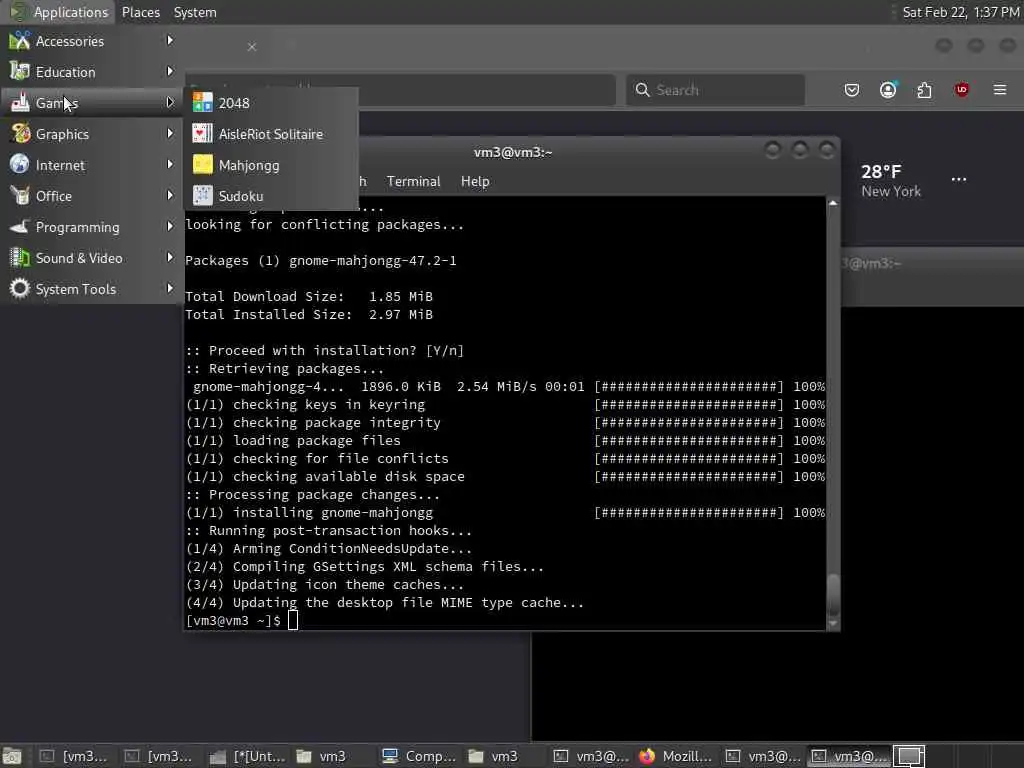The height and width of the screenshot is (768, 1024).
Task: Focus the Firefox Search field
Action: [715, 90]
